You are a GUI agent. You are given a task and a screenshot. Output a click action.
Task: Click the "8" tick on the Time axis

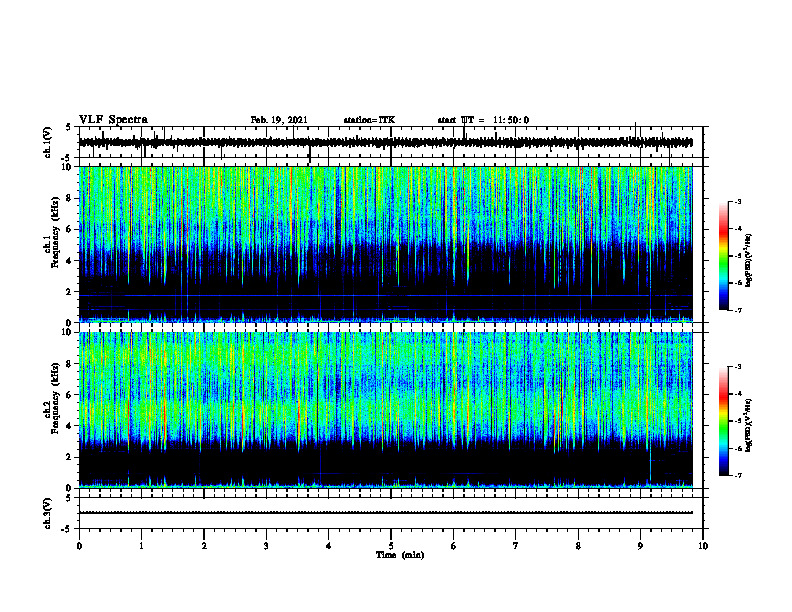tap(578, 546)
